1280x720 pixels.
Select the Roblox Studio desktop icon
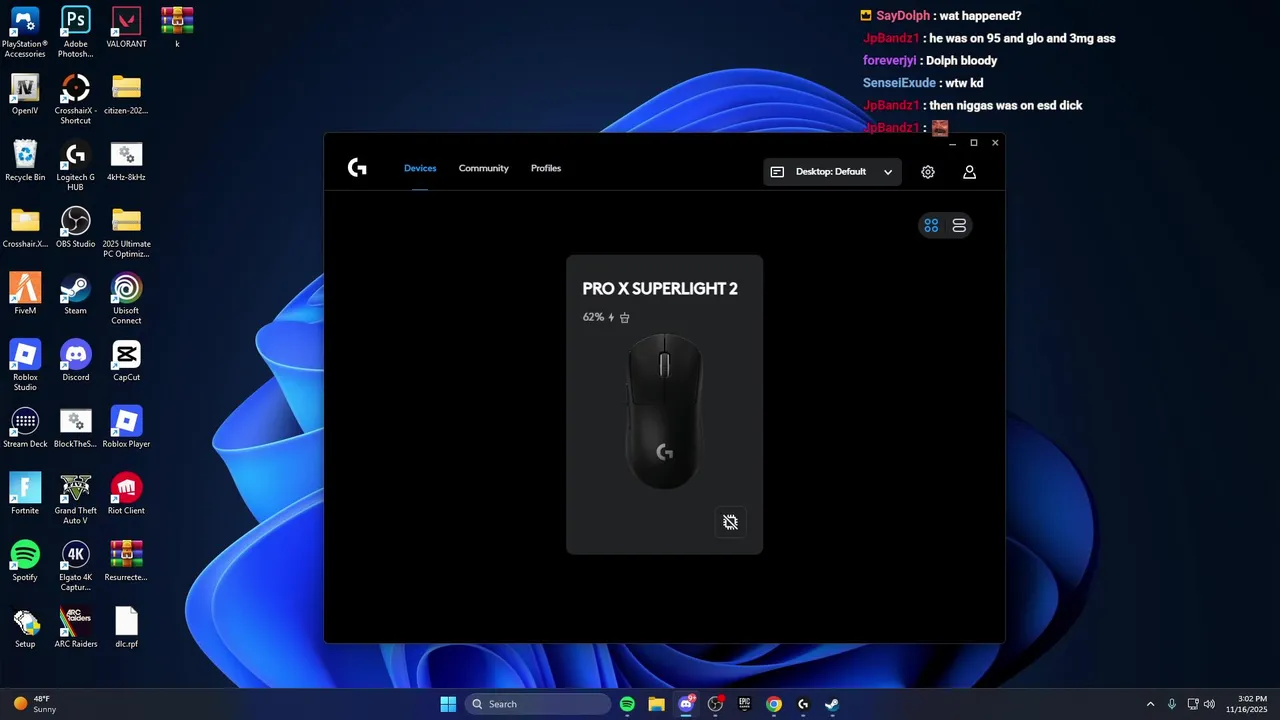(x=25, y=366)
